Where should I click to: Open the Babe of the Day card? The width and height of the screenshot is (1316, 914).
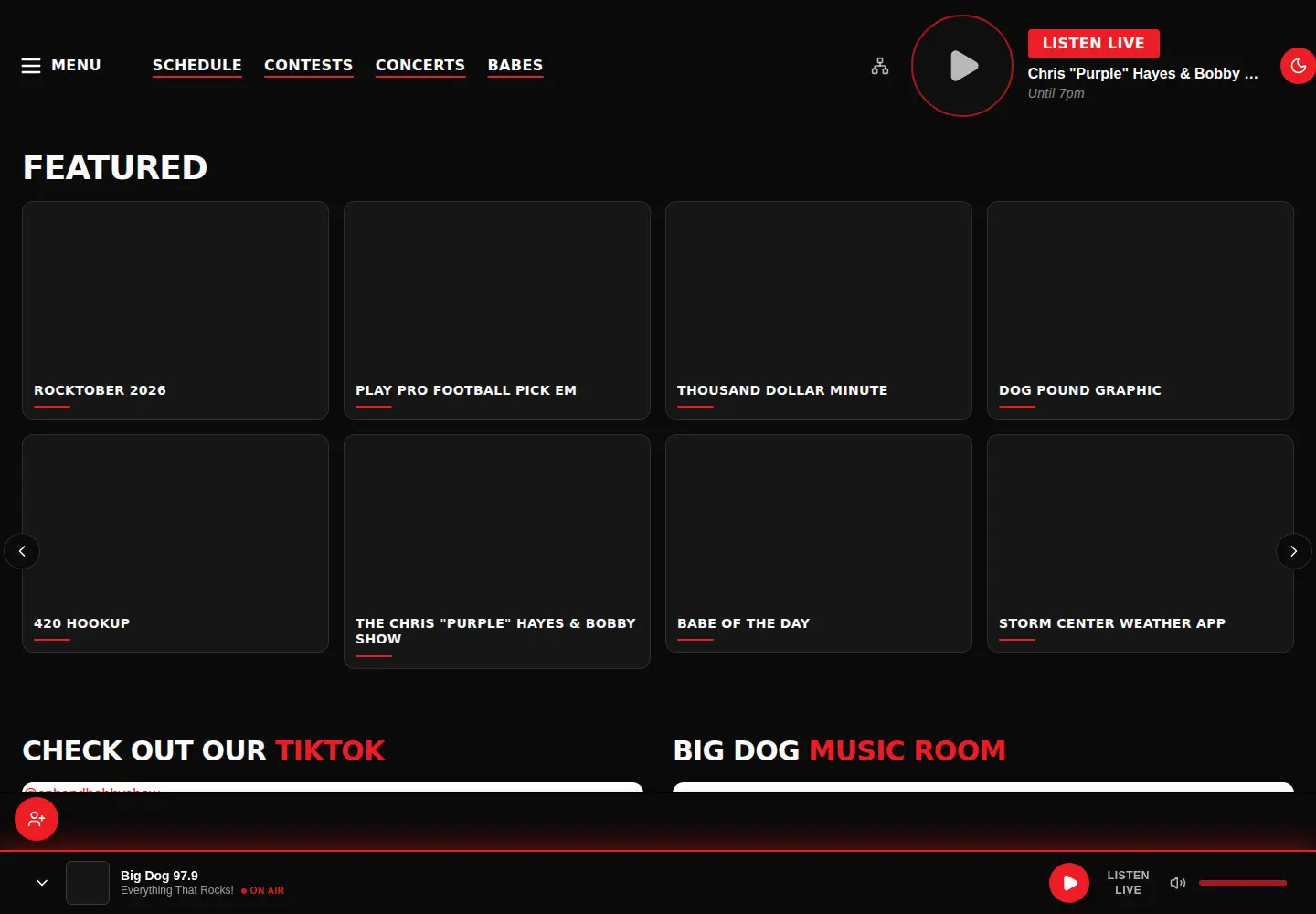819,544
